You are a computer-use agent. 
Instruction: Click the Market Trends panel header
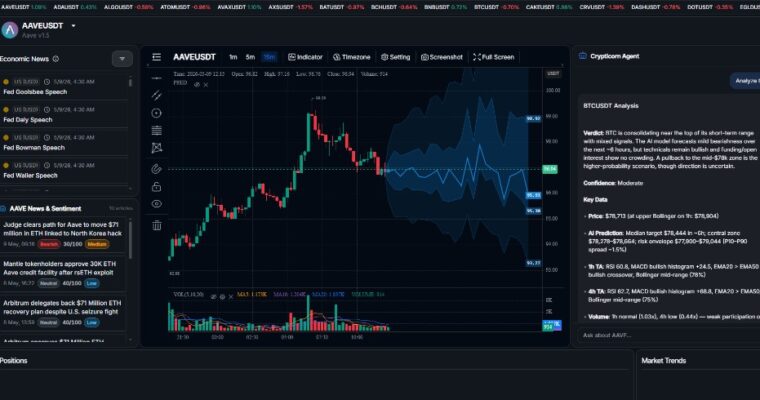click(x=664, y=361)
